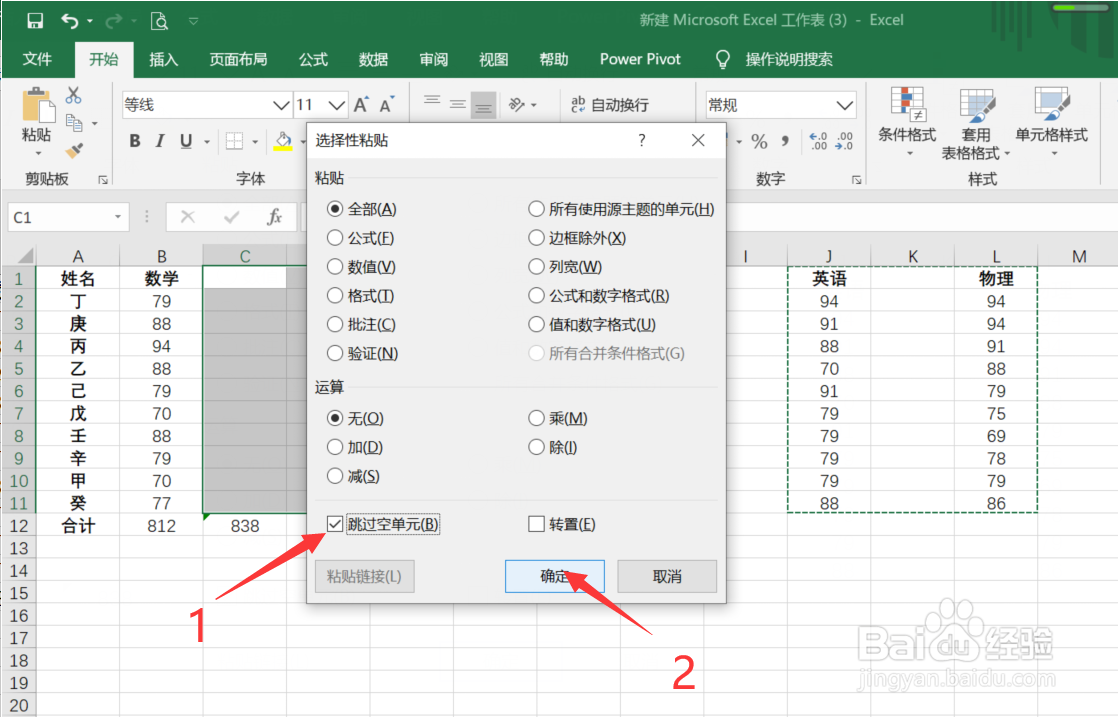Image resolution: width=1118 pixels, height=717 pixels.
Task: Enable the 转置 transpose checkbox
Action: click(537, 523)
